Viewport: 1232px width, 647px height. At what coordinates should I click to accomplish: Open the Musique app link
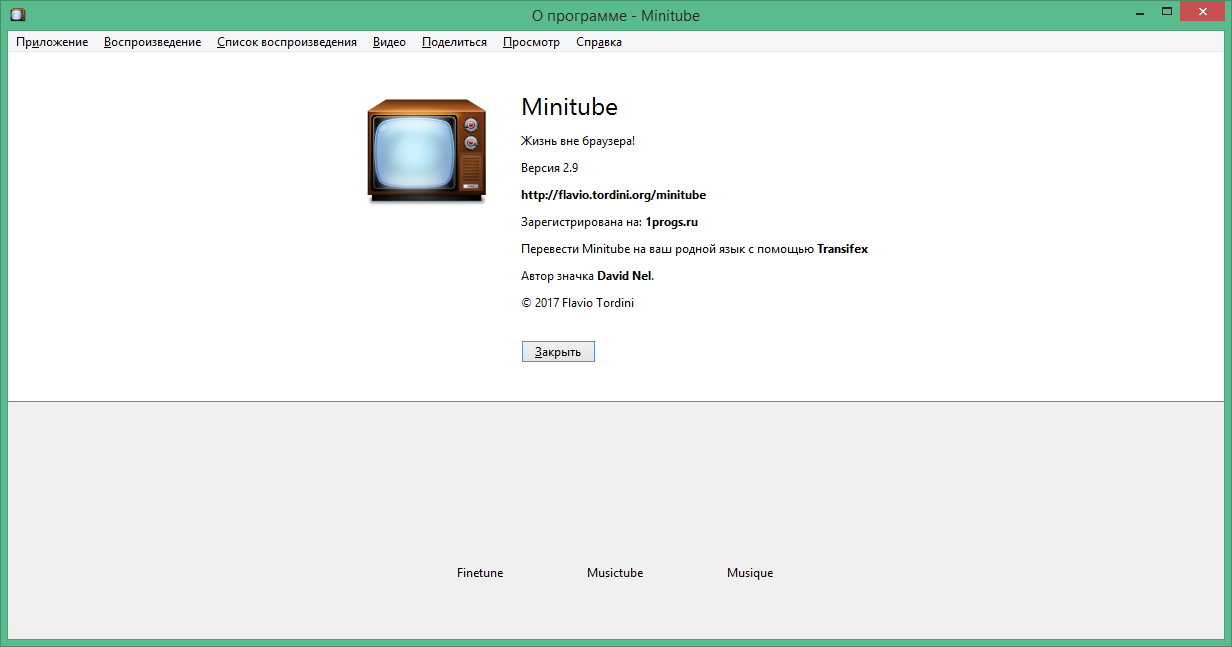click(750, 573)
